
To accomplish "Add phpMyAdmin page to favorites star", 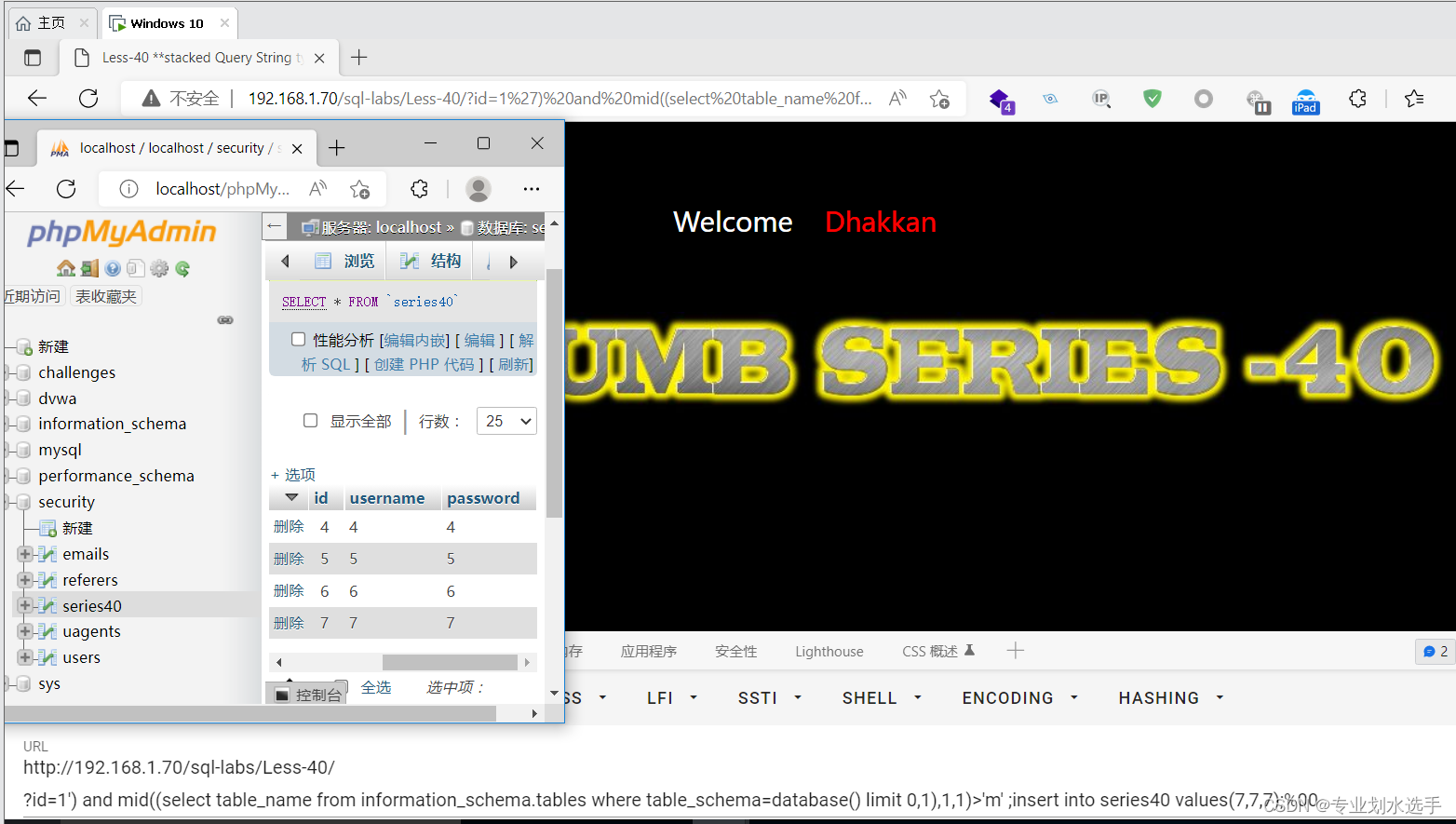I will point(360,189).
